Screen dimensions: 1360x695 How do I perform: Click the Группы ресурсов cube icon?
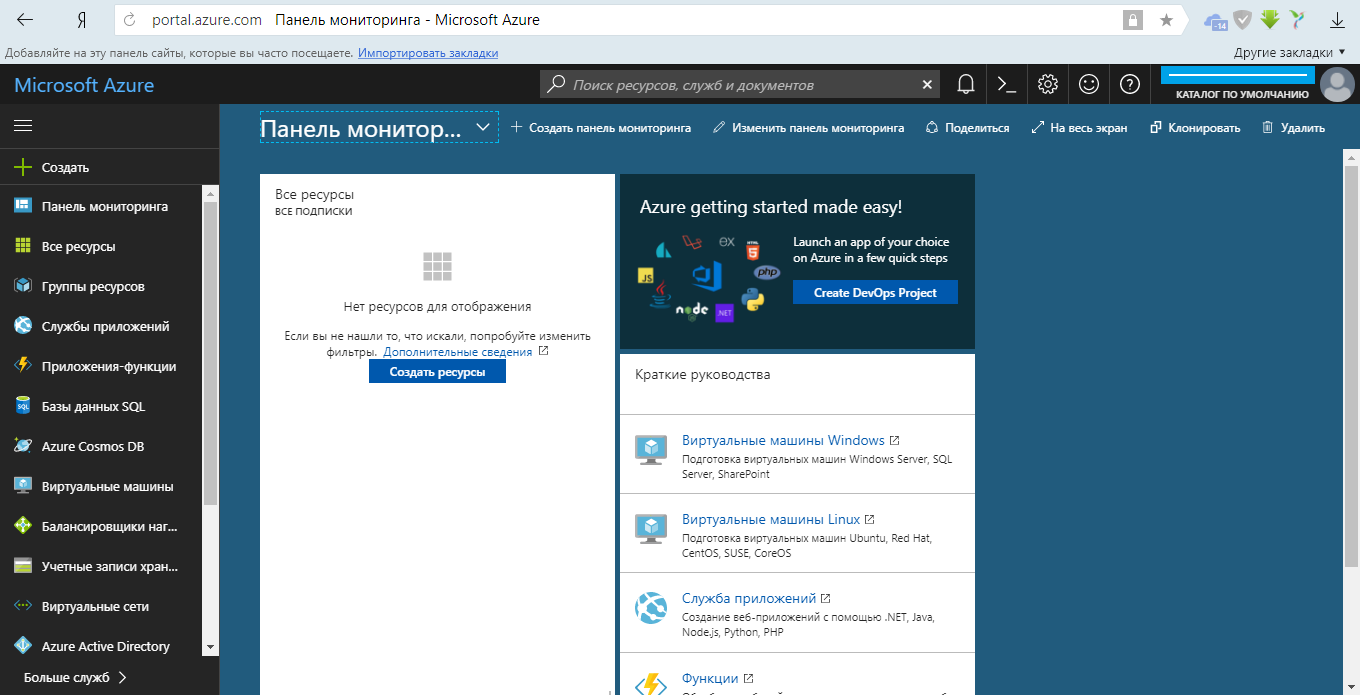point(23,286)
